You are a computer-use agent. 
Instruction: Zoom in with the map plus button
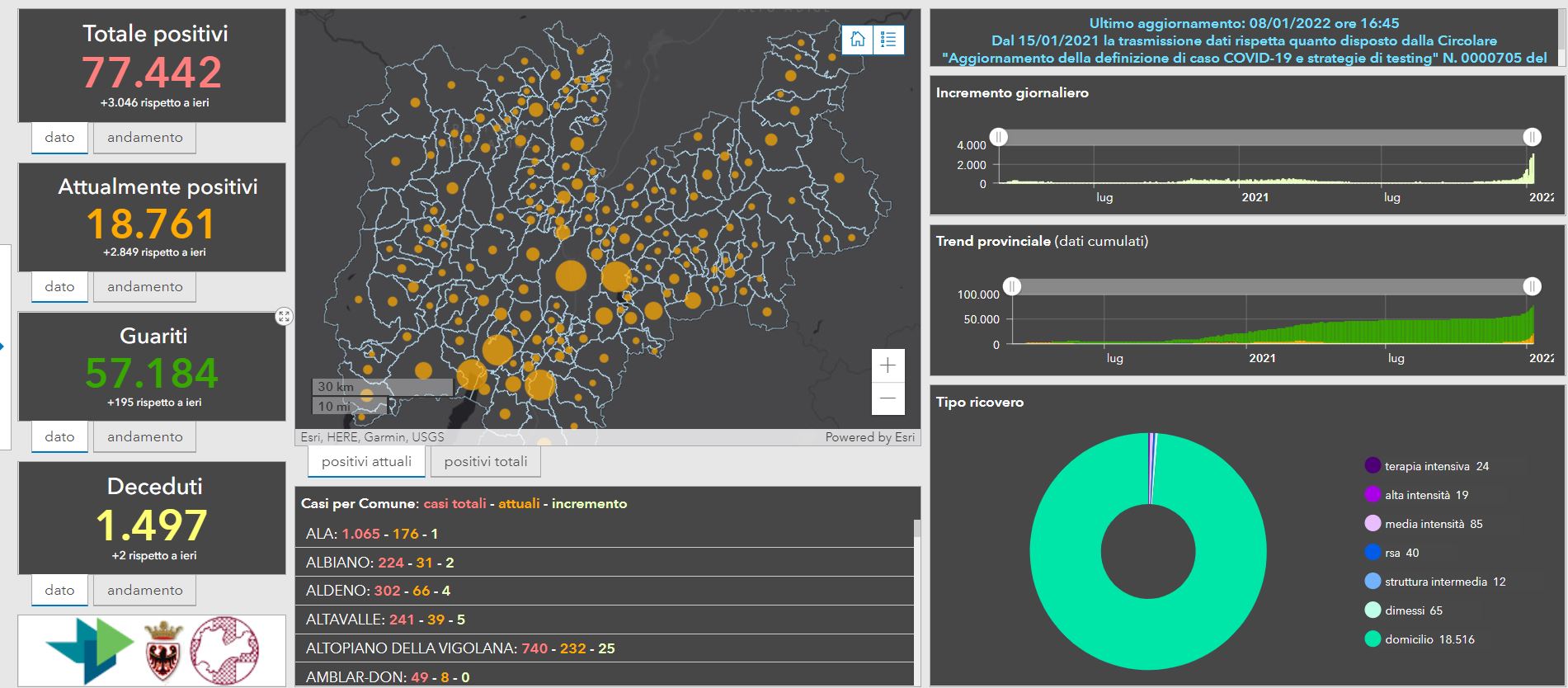point(888,365)
